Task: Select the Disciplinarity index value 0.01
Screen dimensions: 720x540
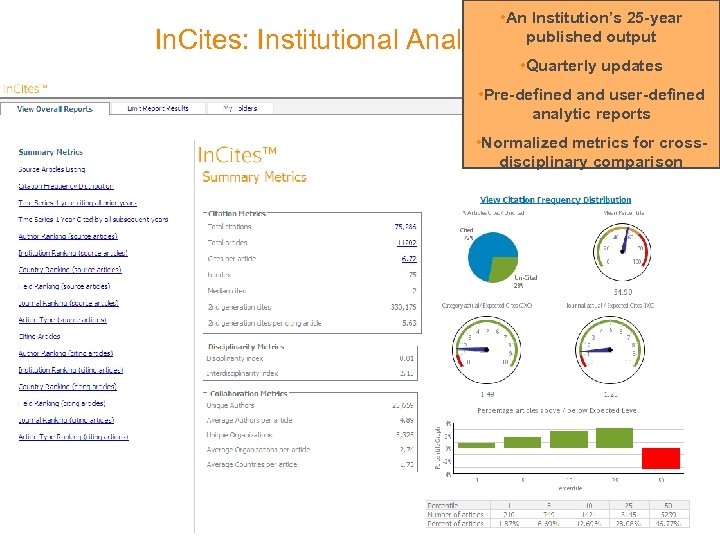Action: point(406,358)
